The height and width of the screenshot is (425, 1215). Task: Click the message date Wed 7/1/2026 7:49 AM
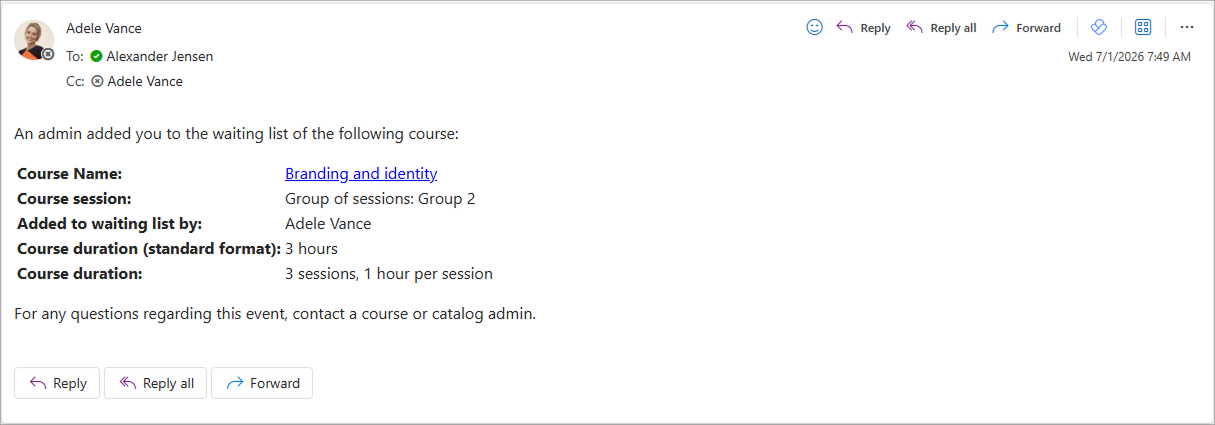[1129, 57]
